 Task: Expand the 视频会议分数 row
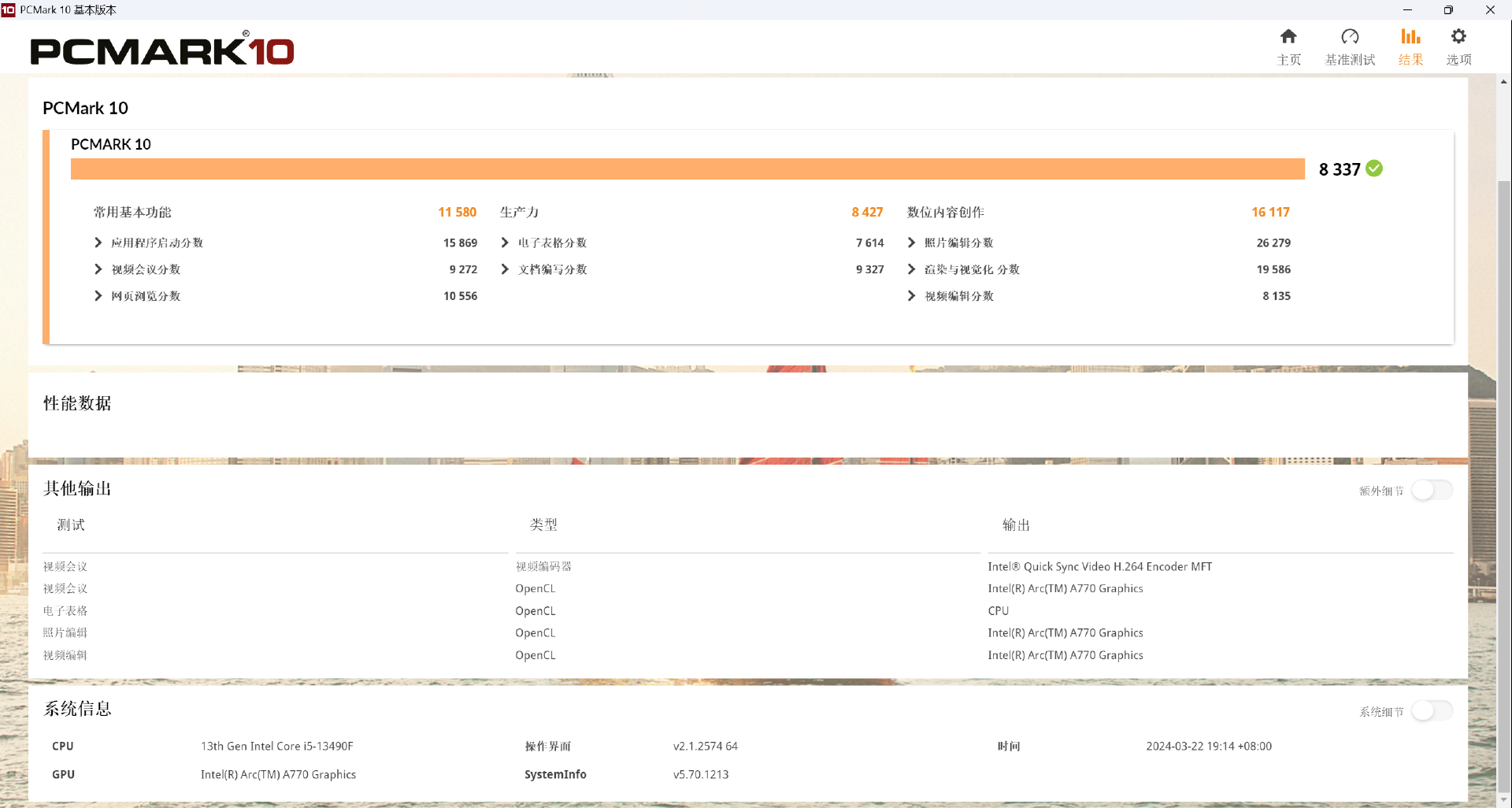(x=98, y=269)
